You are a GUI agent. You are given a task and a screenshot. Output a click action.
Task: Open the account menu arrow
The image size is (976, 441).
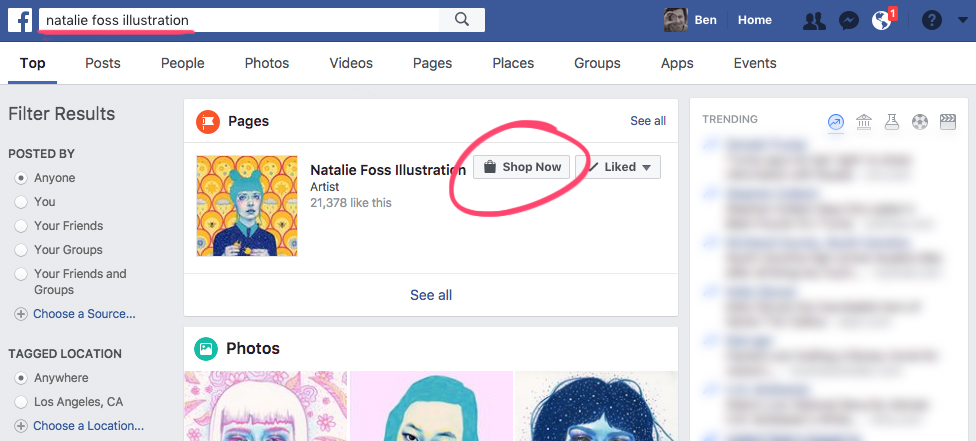[962, 21]
